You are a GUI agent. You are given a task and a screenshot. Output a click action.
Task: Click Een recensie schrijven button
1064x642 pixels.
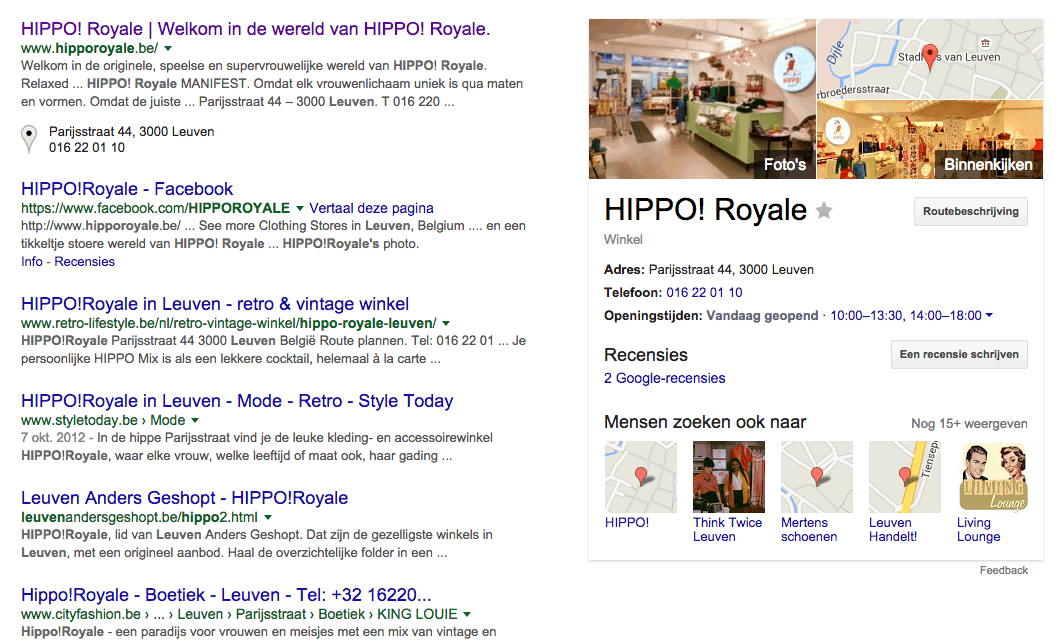click(959, 354)
